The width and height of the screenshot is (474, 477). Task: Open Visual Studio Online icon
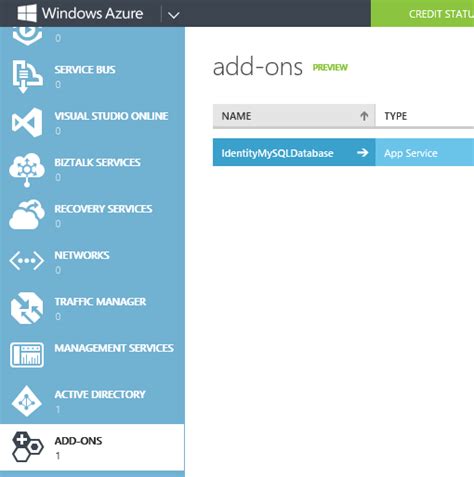click(x=27, y=123)
